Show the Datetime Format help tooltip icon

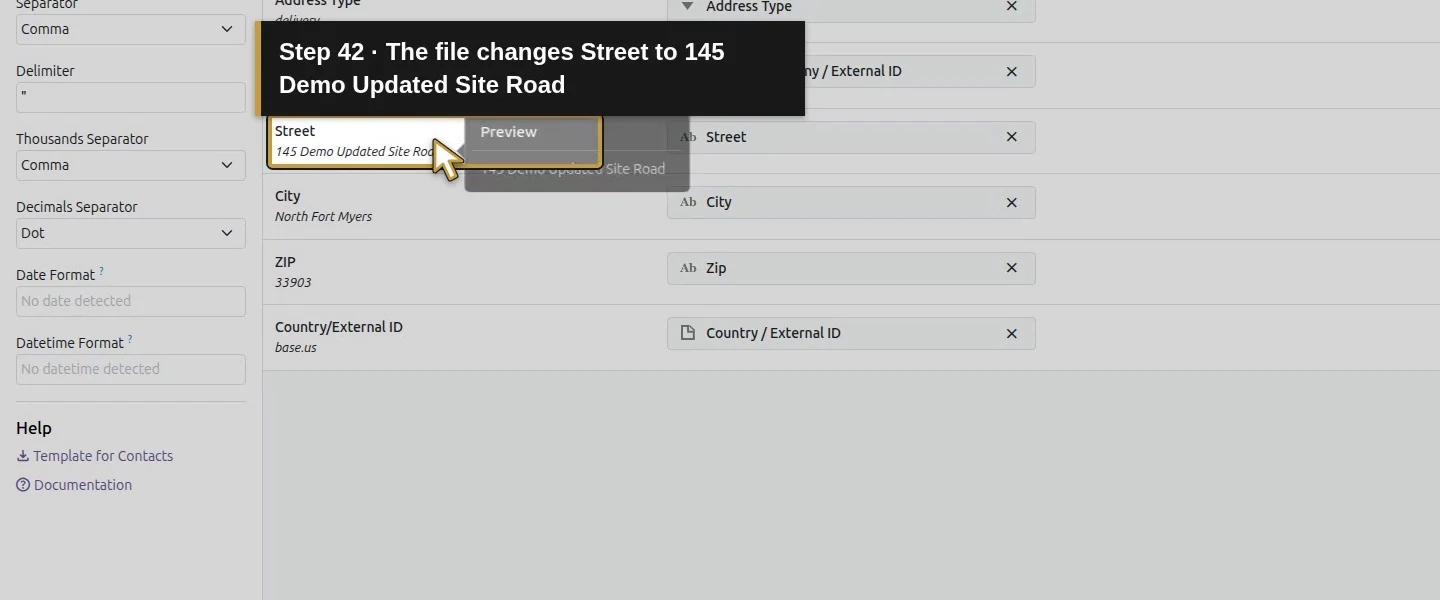(x=130, y=339)
